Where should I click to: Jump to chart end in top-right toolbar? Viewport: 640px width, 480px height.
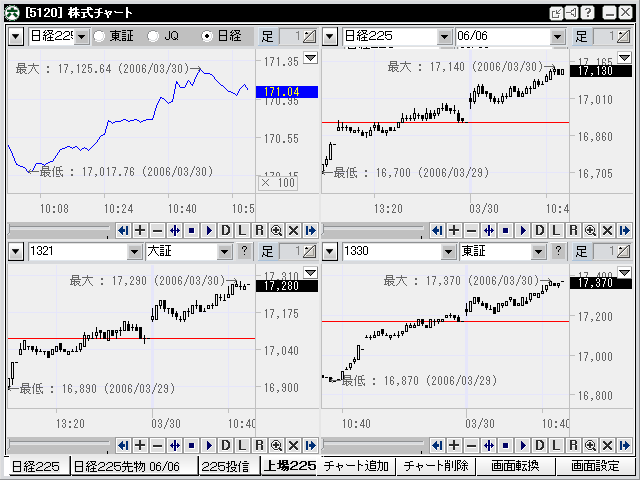624,231
